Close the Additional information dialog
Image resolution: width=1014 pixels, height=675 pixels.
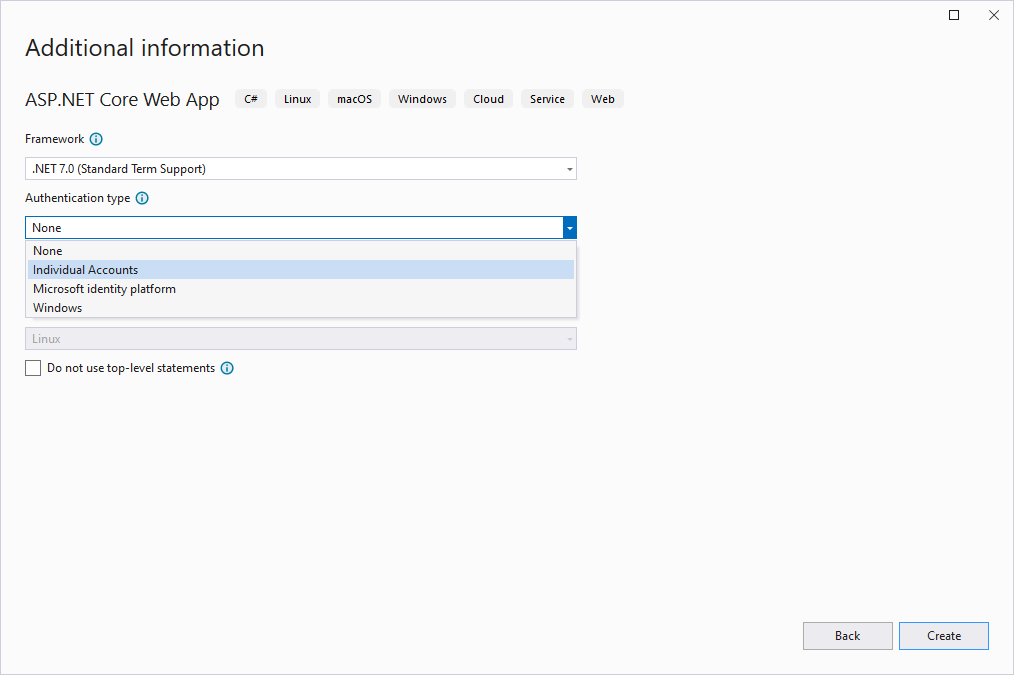(x=994, y=15)
